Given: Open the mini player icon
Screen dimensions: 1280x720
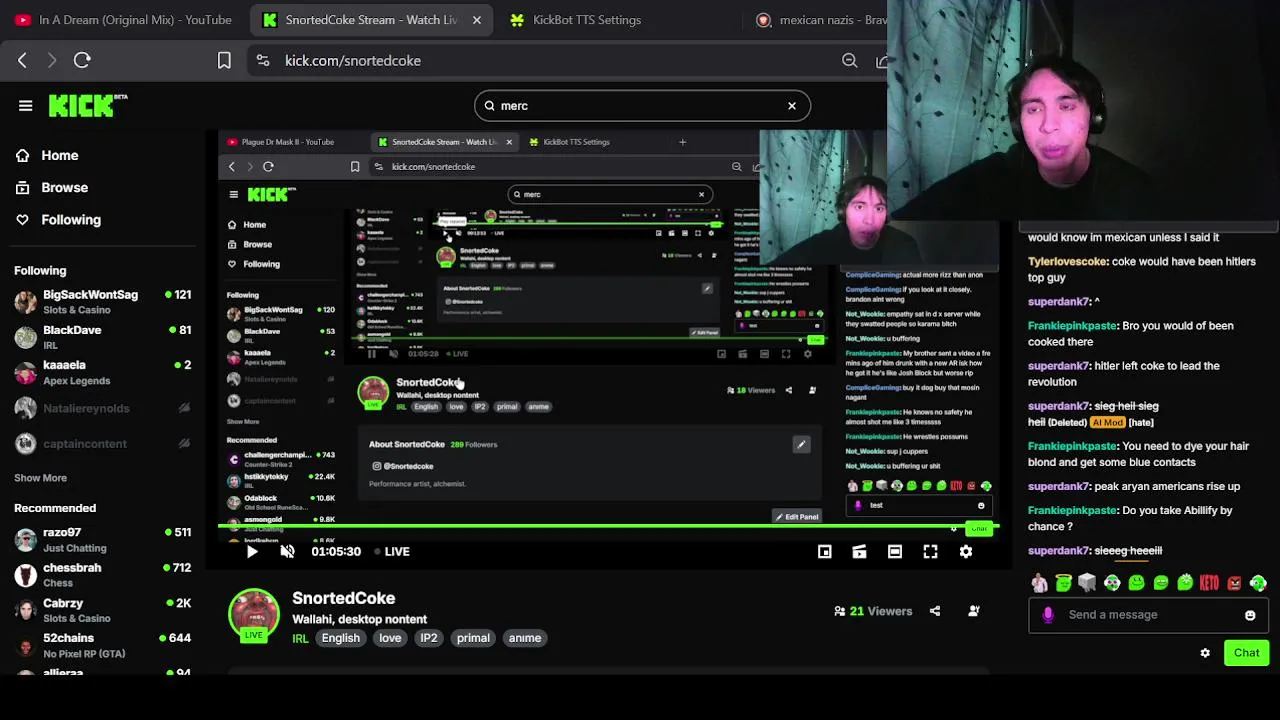Looking at the screenshot, I should pos(824,551).
